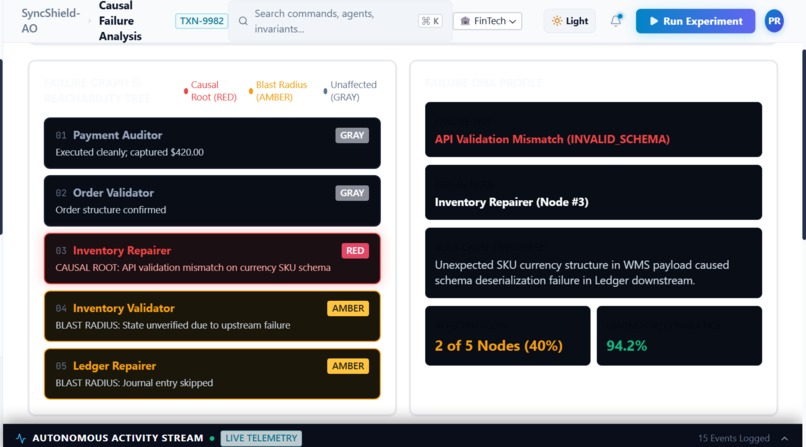Click the bank icon in FinTech selector

point(465,21)
